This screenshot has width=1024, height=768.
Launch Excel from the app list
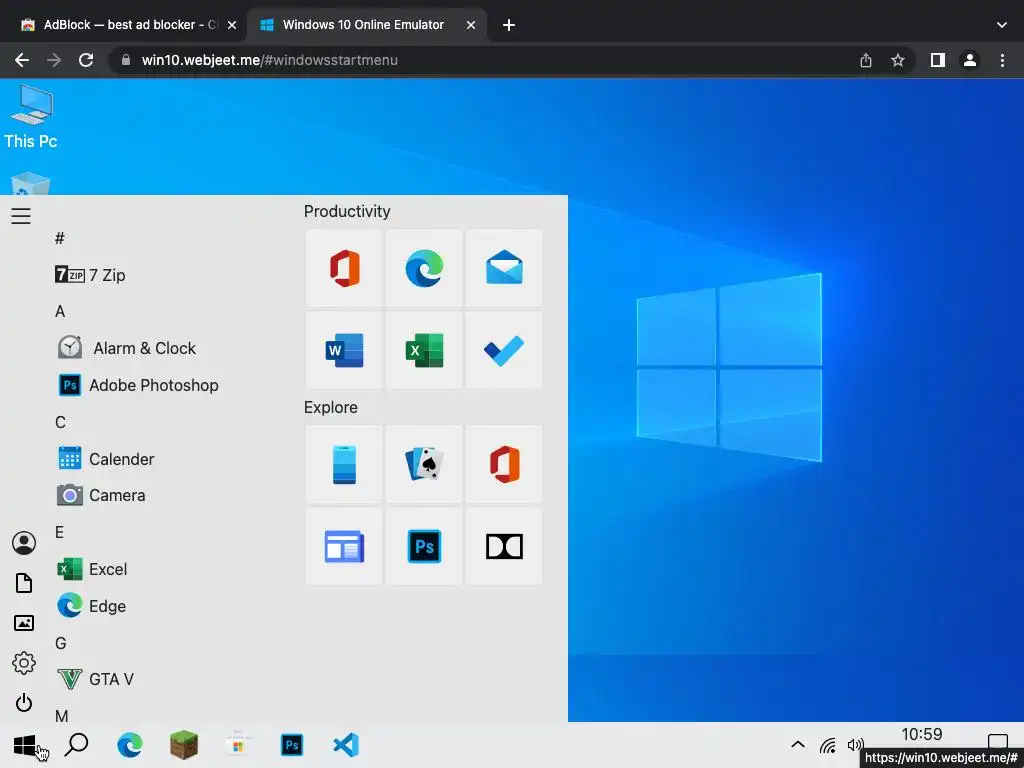click(92, 569)
